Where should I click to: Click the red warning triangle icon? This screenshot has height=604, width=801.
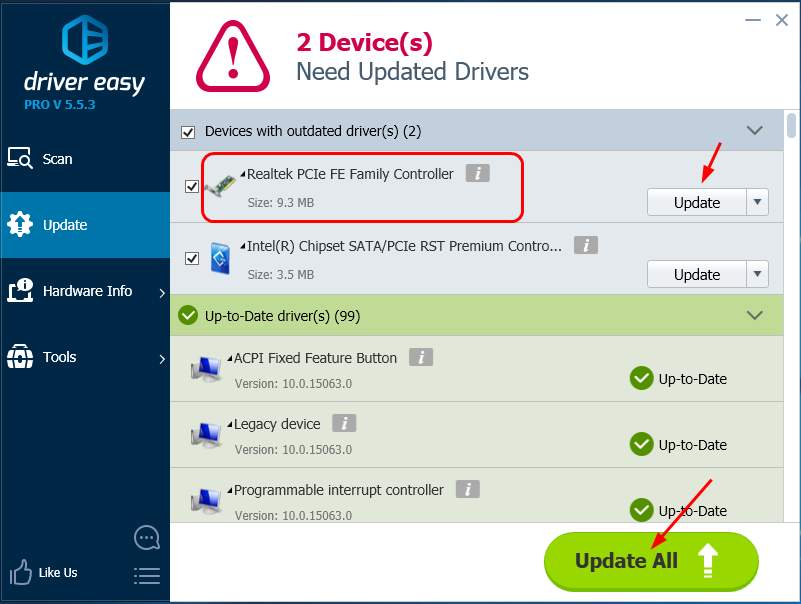pos(233,56)
